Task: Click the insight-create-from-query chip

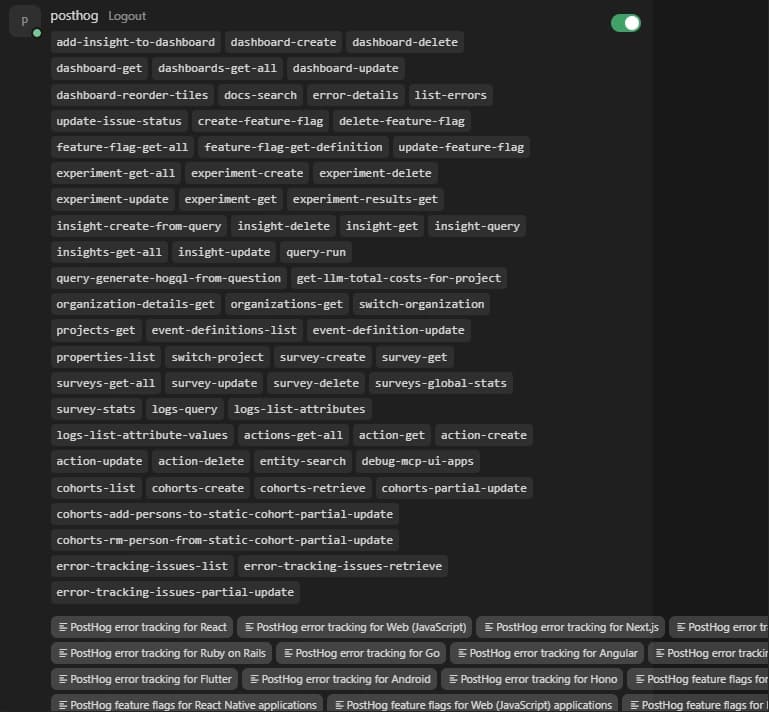Action: (139, 226)
